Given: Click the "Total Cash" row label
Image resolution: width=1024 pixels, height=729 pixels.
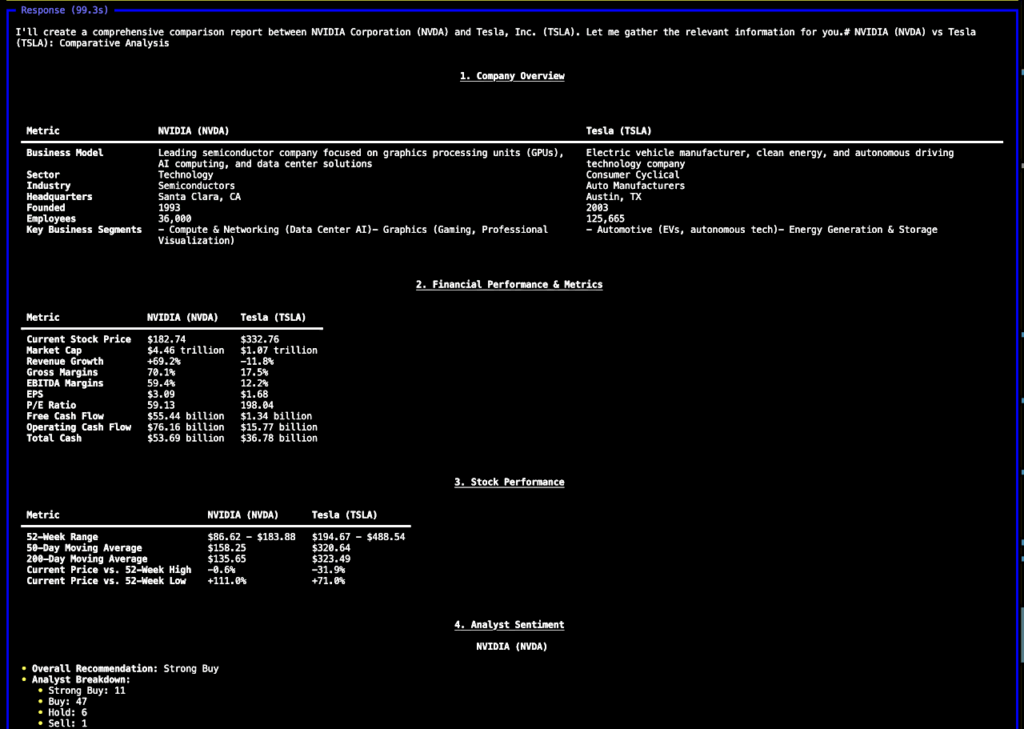Looking at the screenshot, I should [54, 438].
